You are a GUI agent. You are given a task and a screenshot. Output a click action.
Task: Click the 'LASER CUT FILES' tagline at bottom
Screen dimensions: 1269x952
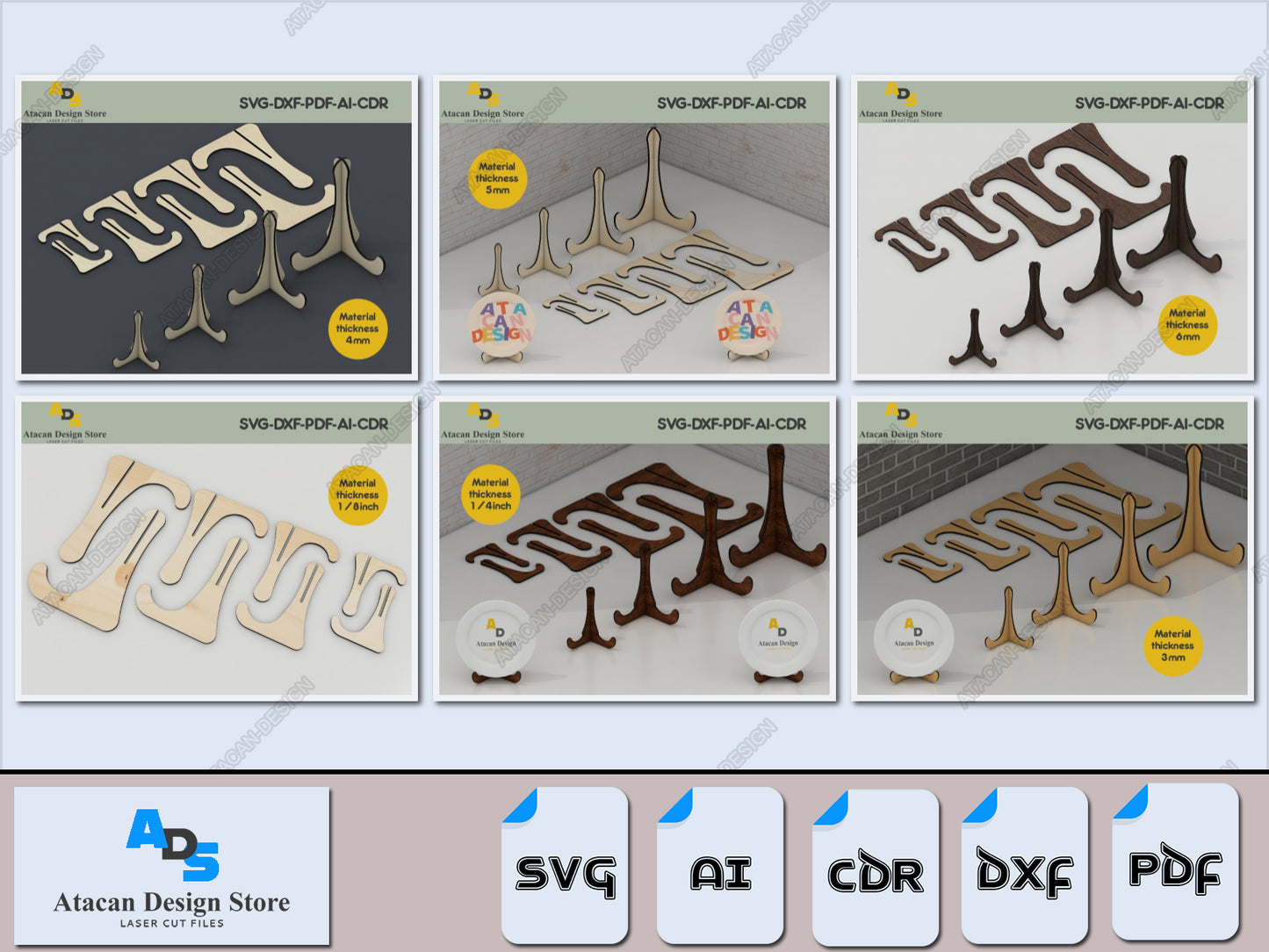172,923
